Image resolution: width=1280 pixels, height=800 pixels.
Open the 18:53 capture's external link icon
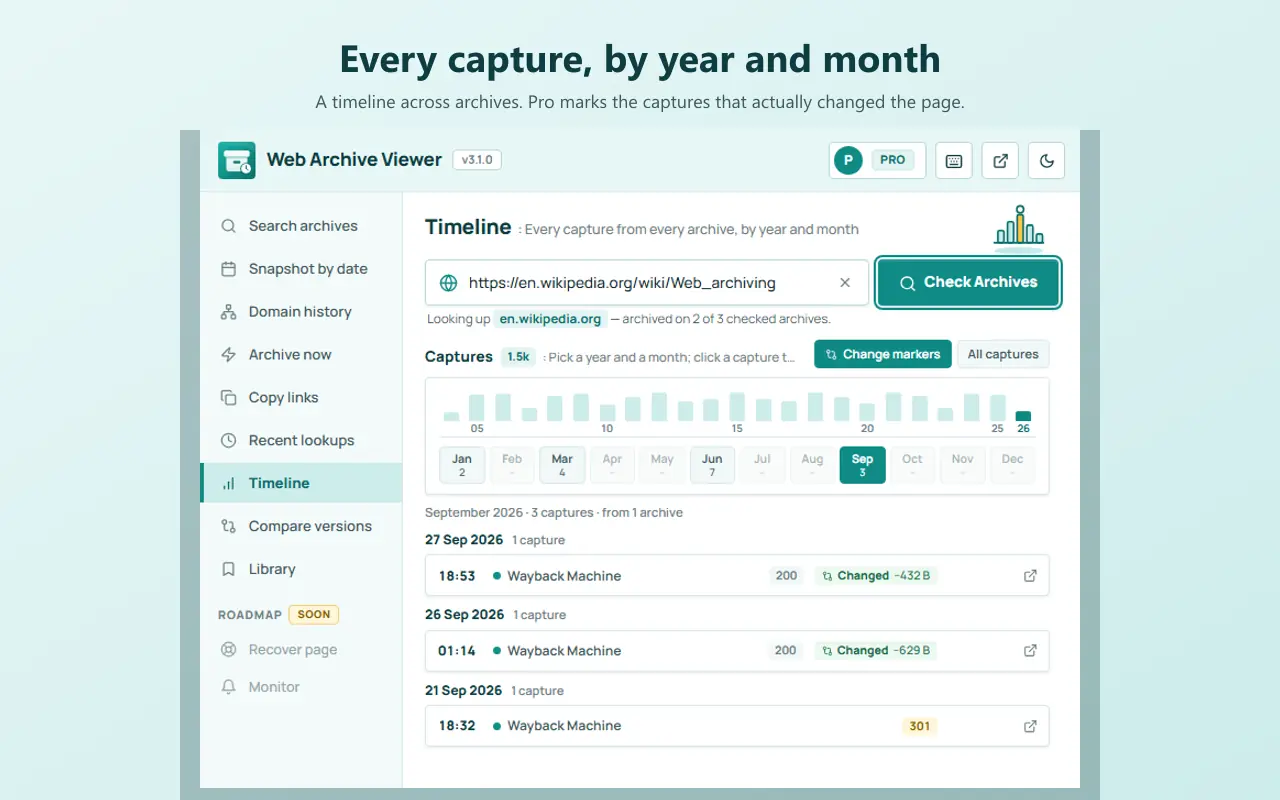pyautogui.click(x=1030, y=576)
